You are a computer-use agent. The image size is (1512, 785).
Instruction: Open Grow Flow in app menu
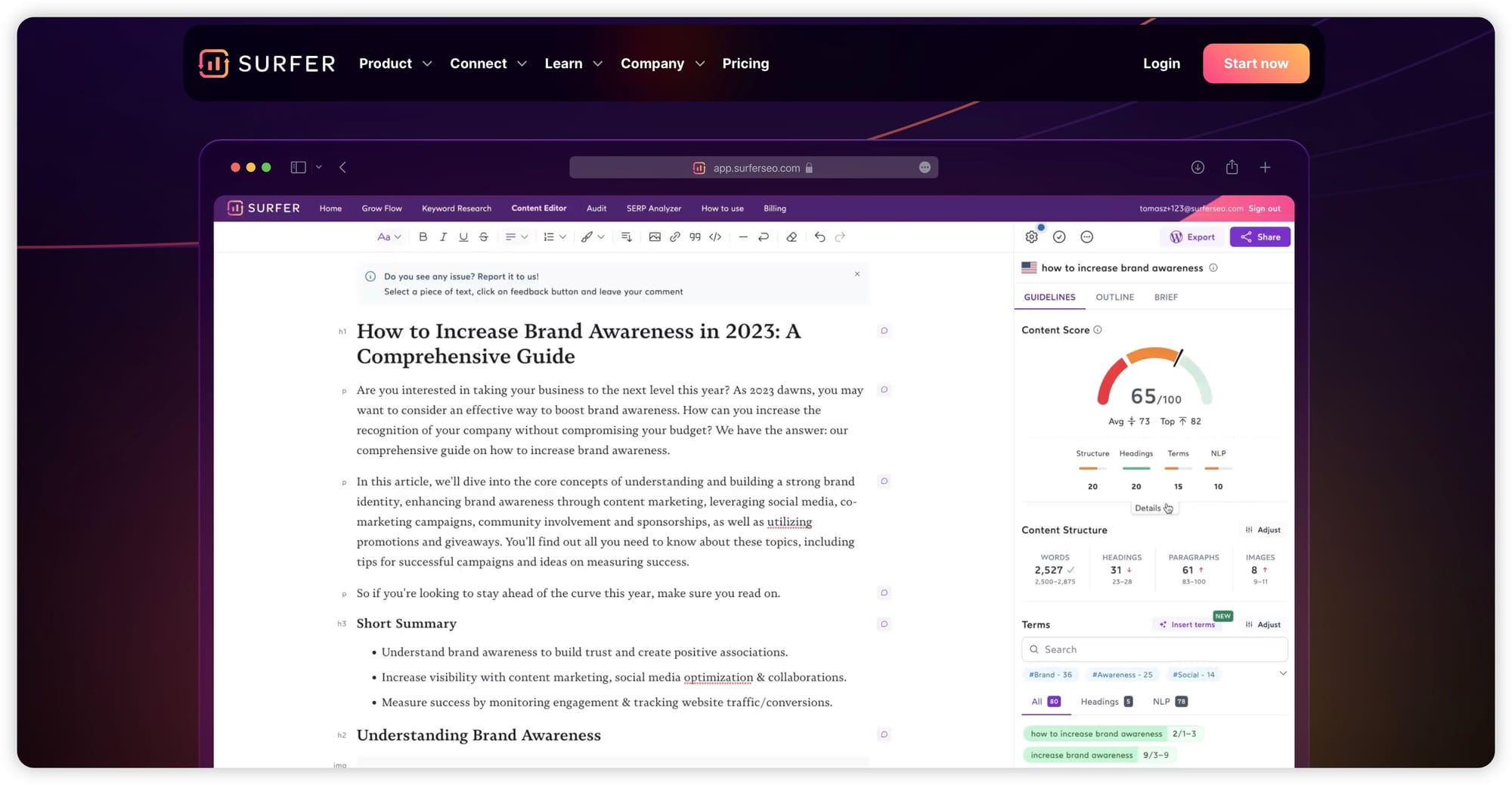[382, 209]
